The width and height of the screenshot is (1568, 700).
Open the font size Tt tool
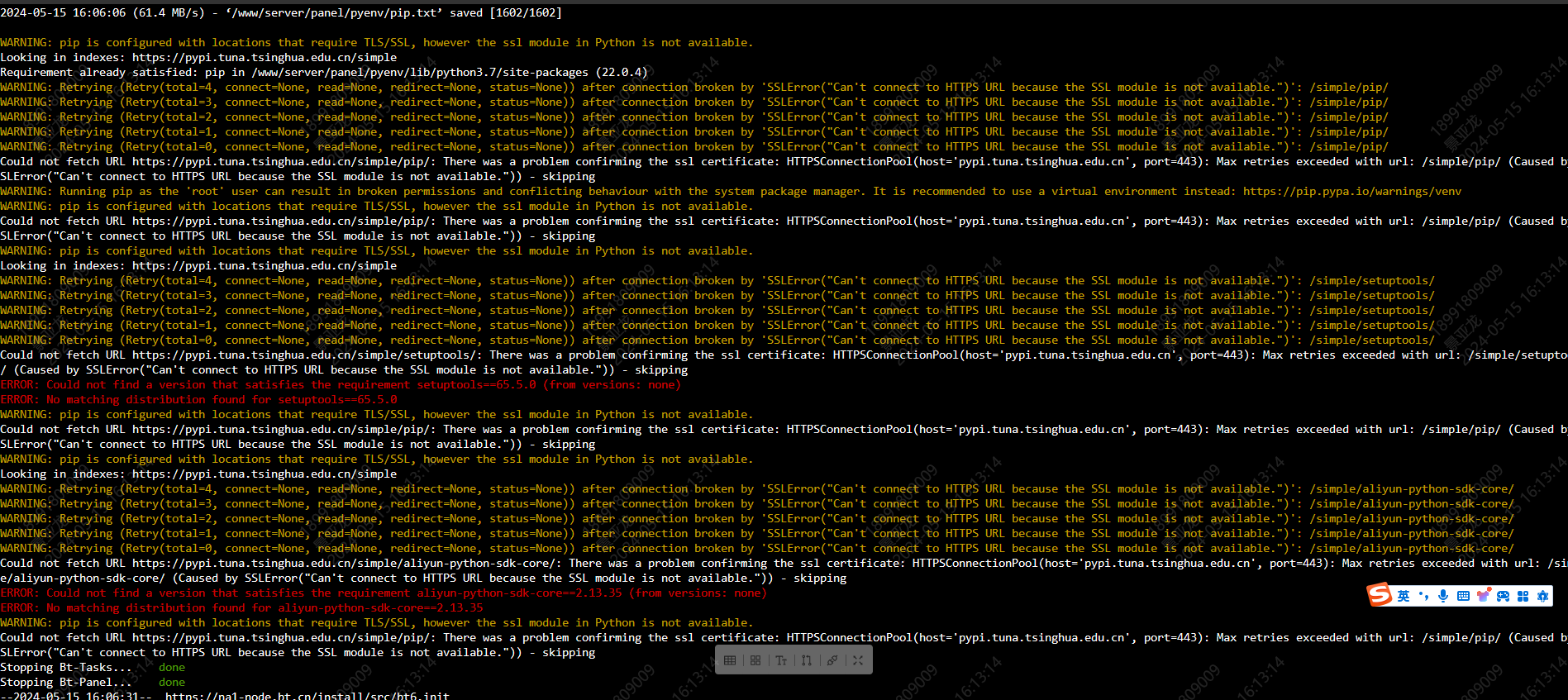point(781,660)
